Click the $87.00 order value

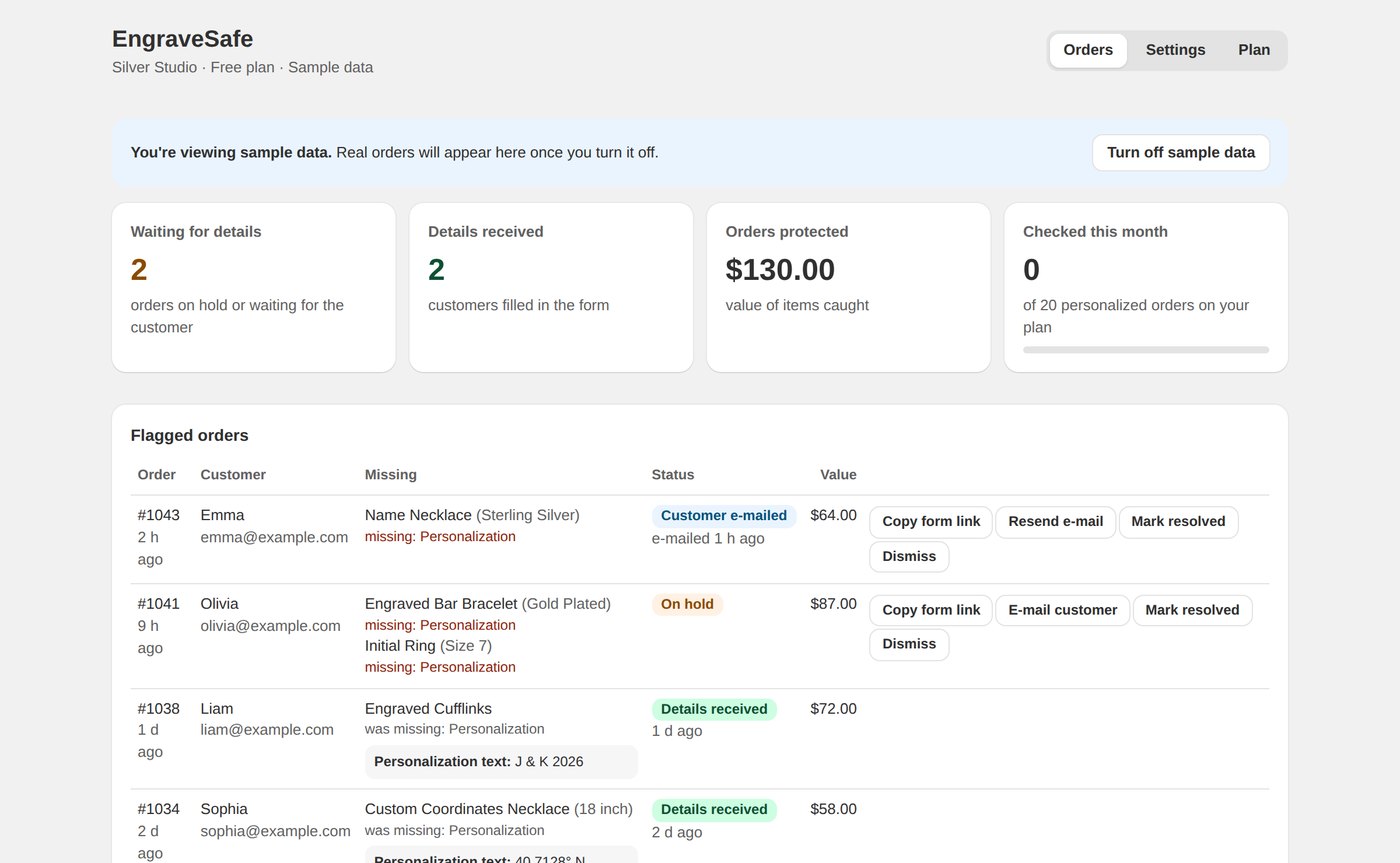coord(833,604)
